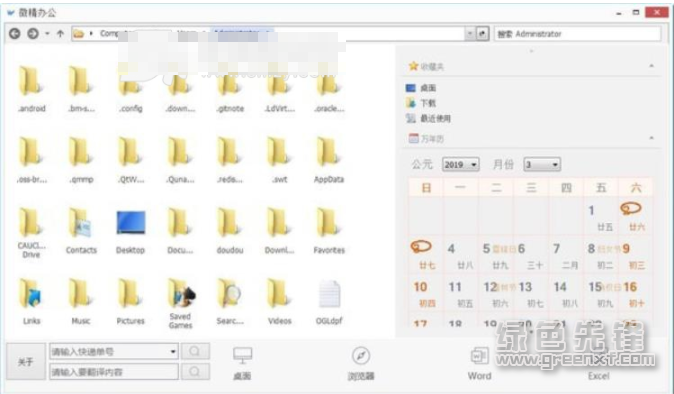This screenshot has width=674, height=394.
Task: Refresh the address bar location
Action: 482,34
